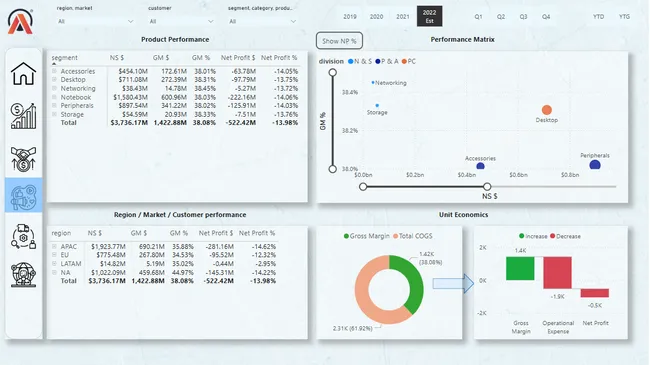Expand the LATAM region row
This screenshot has width=650, height=365.
[54, 263]
